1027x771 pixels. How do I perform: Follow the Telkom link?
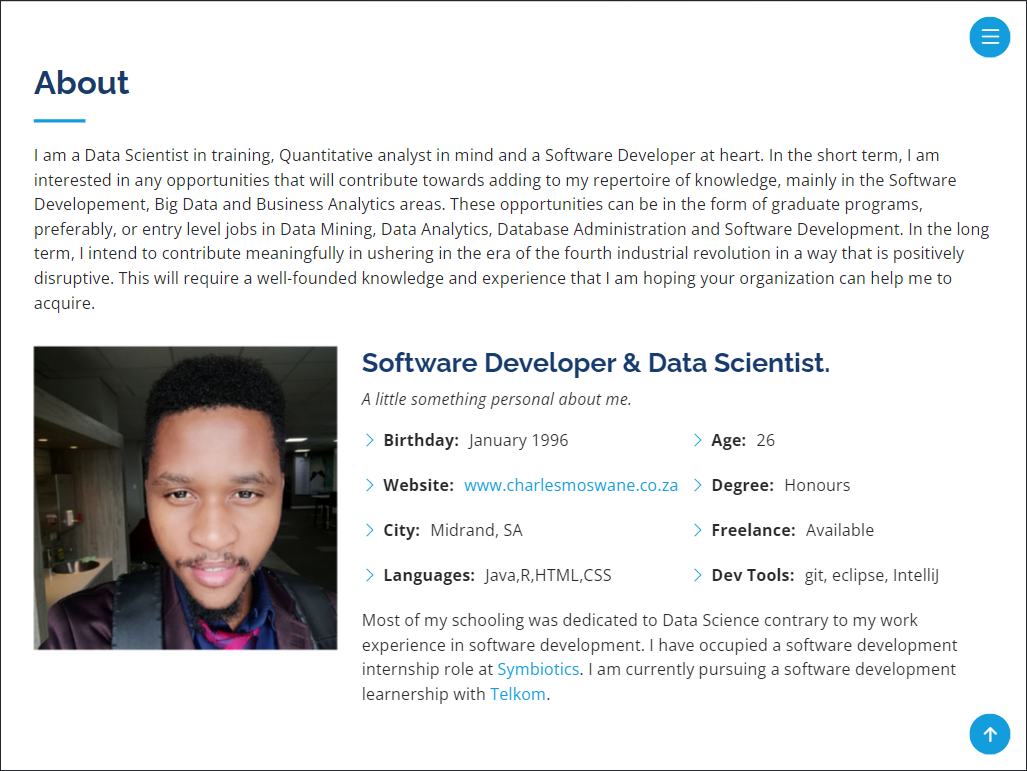(517, 694)
